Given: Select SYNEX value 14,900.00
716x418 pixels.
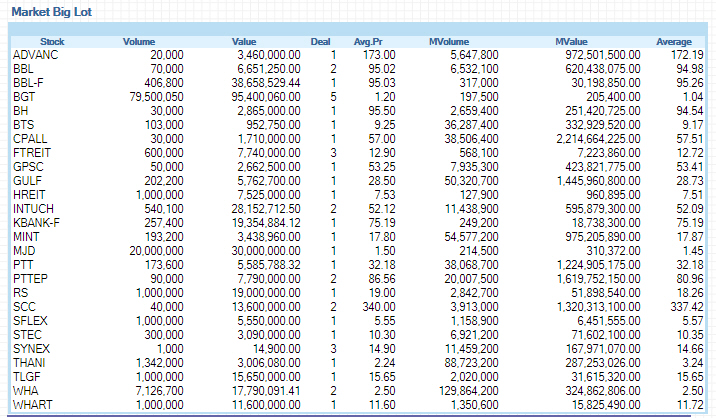Looking at the screenshot, I should [277, 349].
